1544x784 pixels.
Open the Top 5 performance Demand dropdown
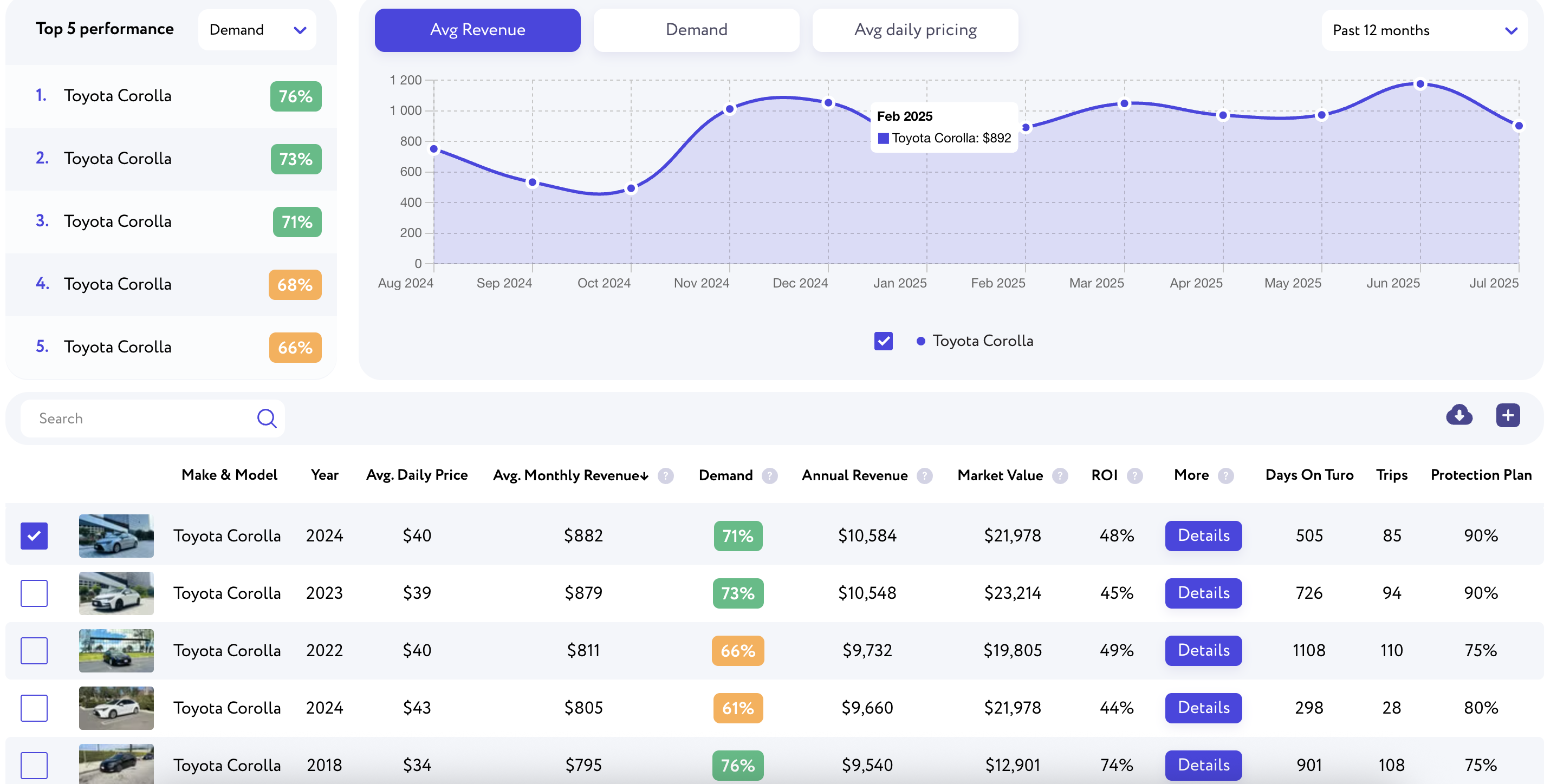pos(257,30)
